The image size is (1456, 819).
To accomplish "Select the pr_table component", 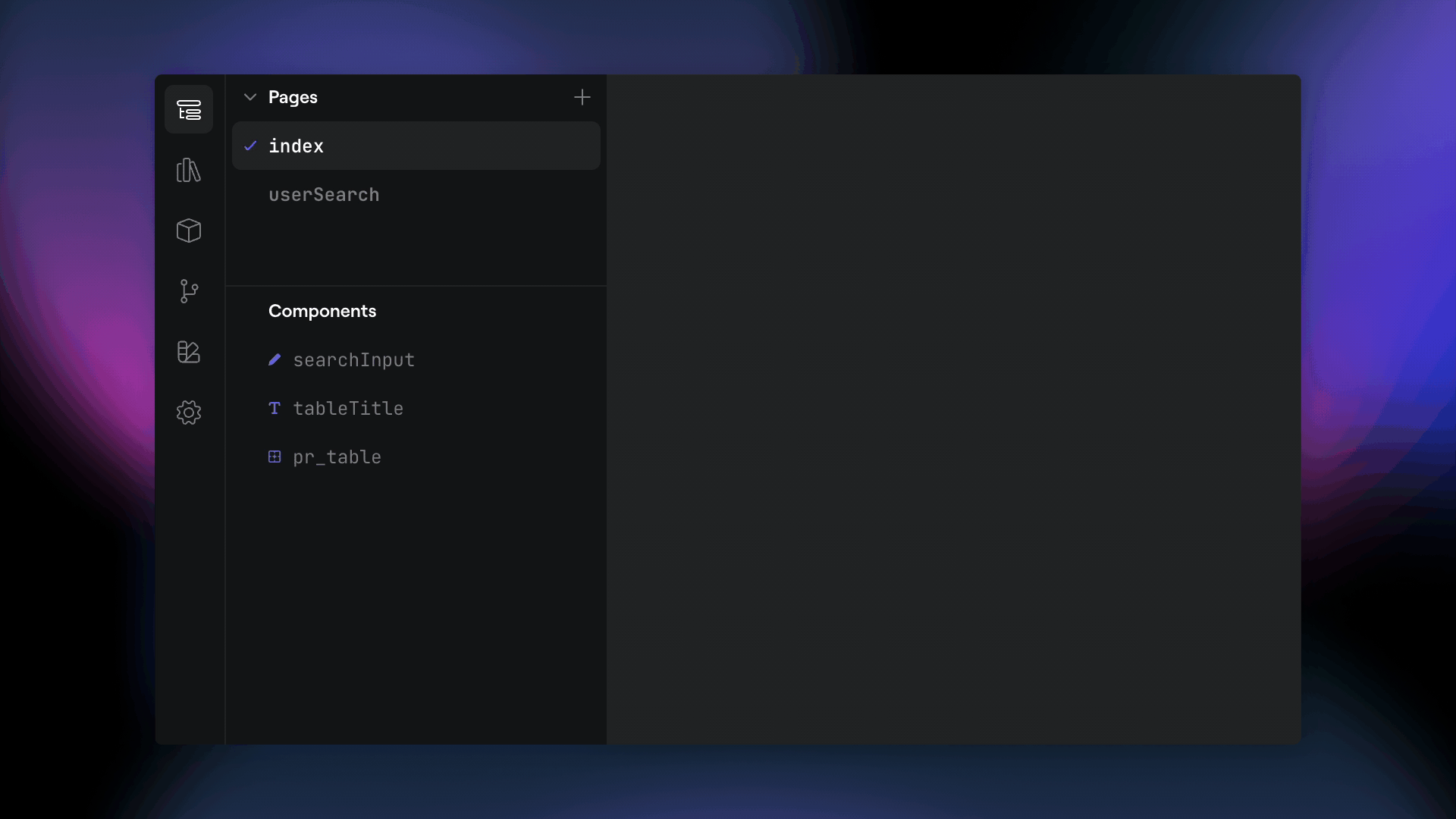I will click(337, 457).
